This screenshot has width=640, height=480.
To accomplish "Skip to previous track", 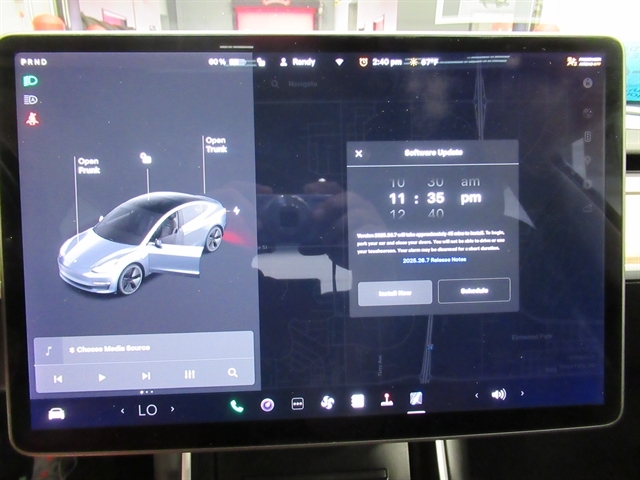I will [x=58, y=379].
